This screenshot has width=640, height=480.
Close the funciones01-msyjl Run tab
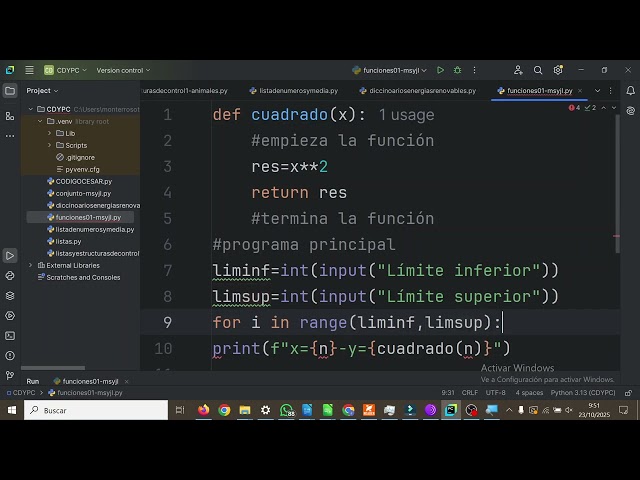coord(127,381)
